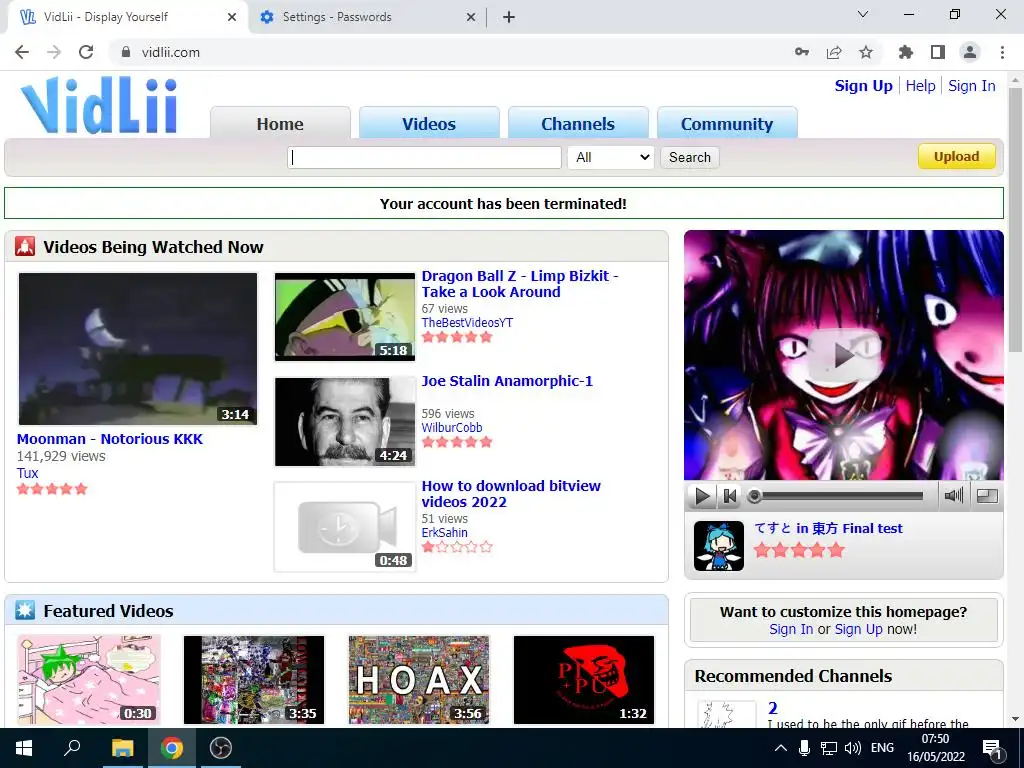
Task: Open the notification center icon
Action: click(991, 749)
